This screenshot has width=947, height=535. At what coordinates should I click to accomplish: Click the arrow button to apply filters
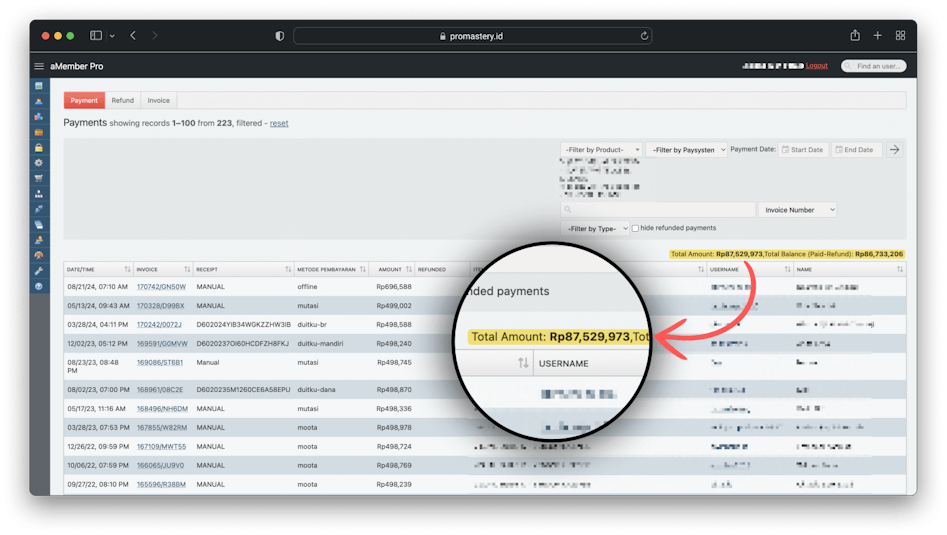[x=895, y=150]
